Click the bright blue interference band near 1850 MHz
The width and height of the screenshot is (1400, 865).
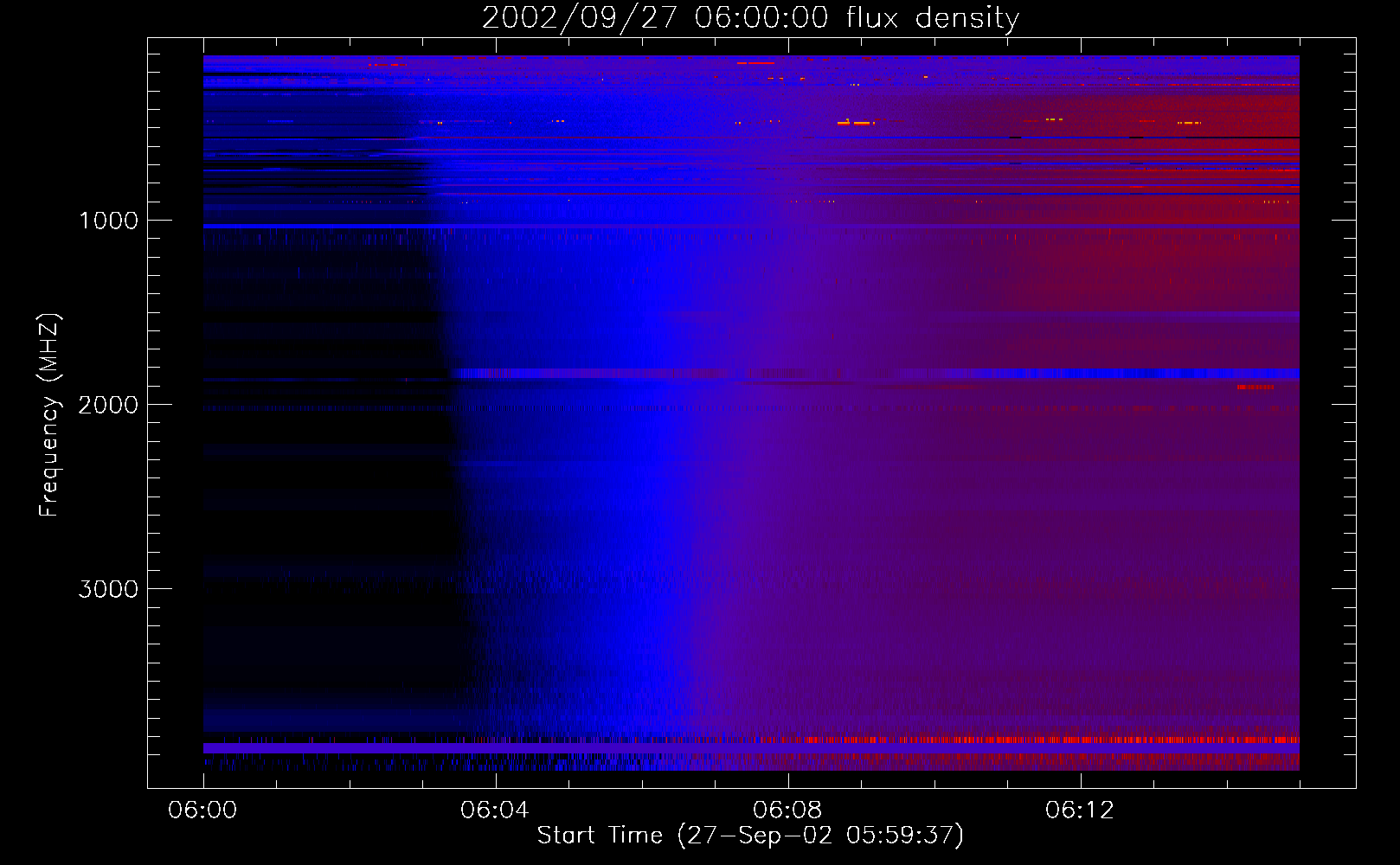click(x=876, y=374)
